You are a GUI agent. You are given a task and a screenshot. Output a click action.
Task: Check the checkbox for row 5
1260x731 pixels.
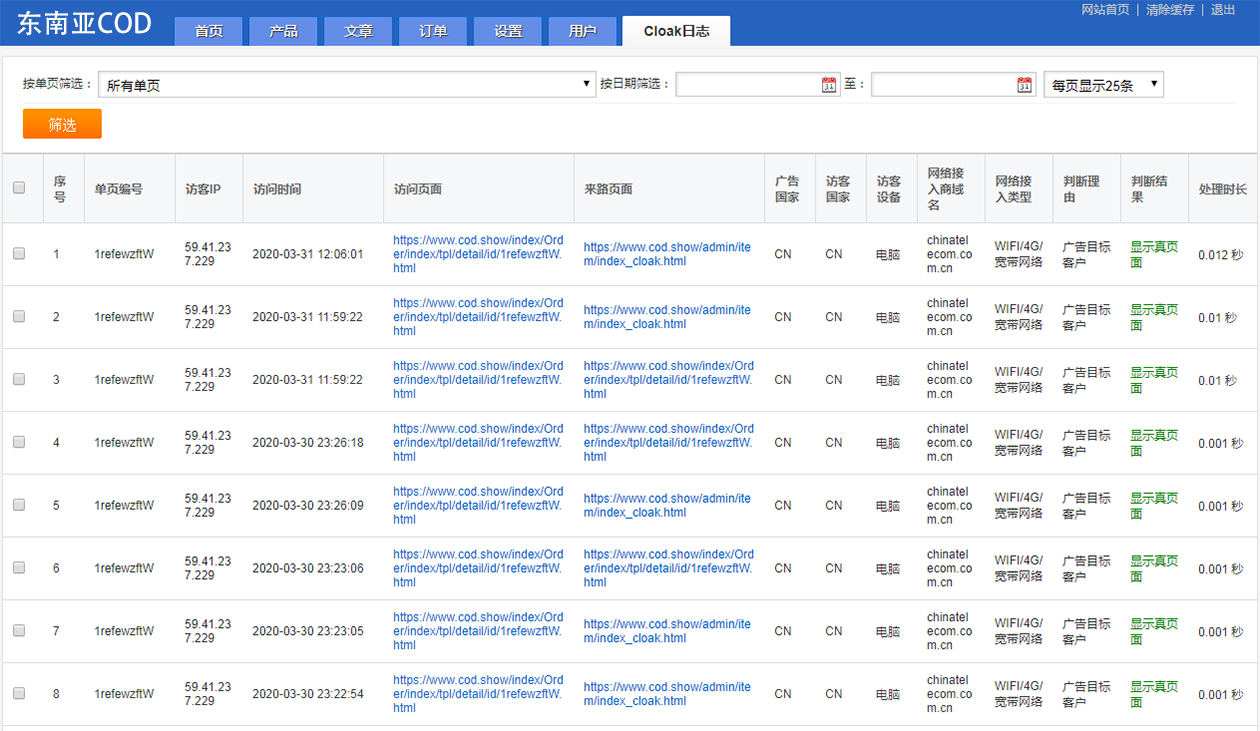pyautogui.click(x=19, y=505)
